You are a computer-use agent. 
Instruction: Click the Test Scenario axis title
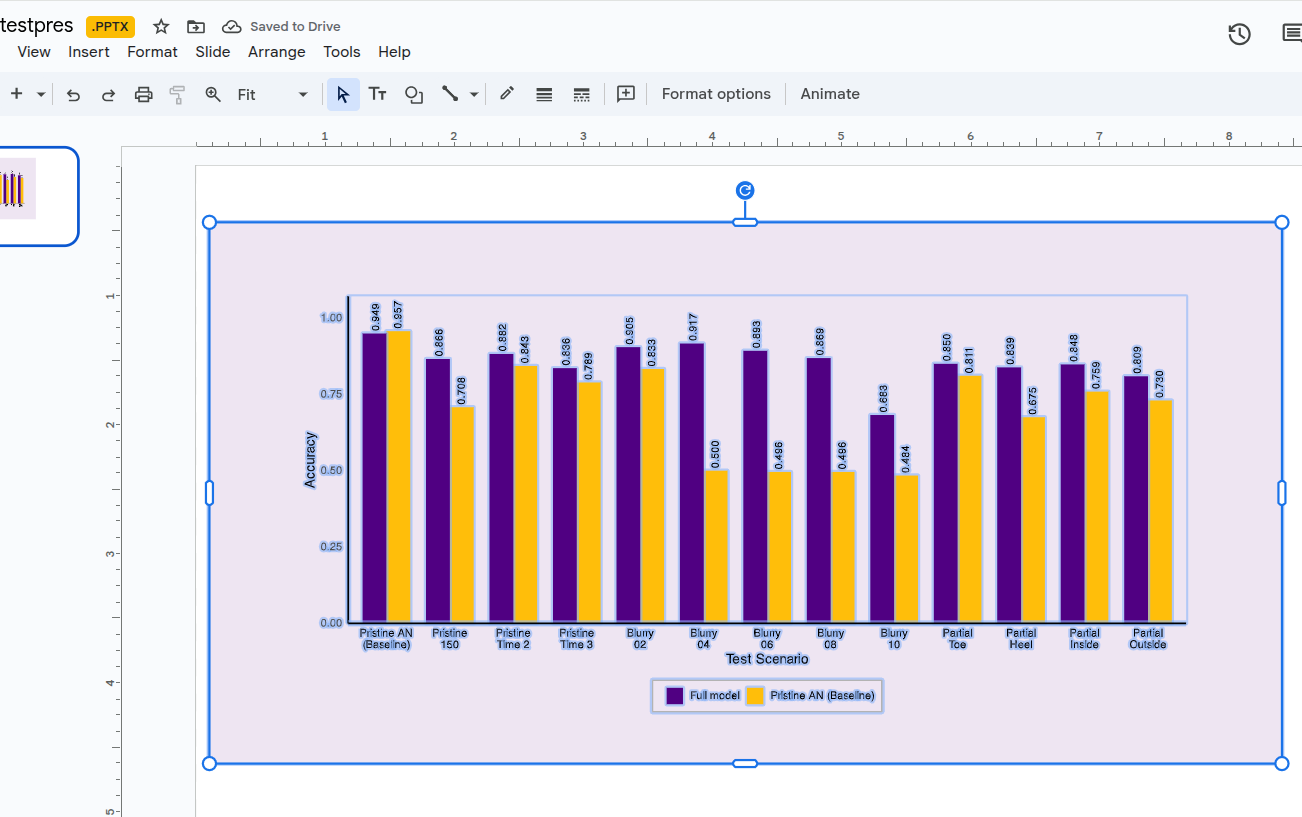tap(767, 659)
